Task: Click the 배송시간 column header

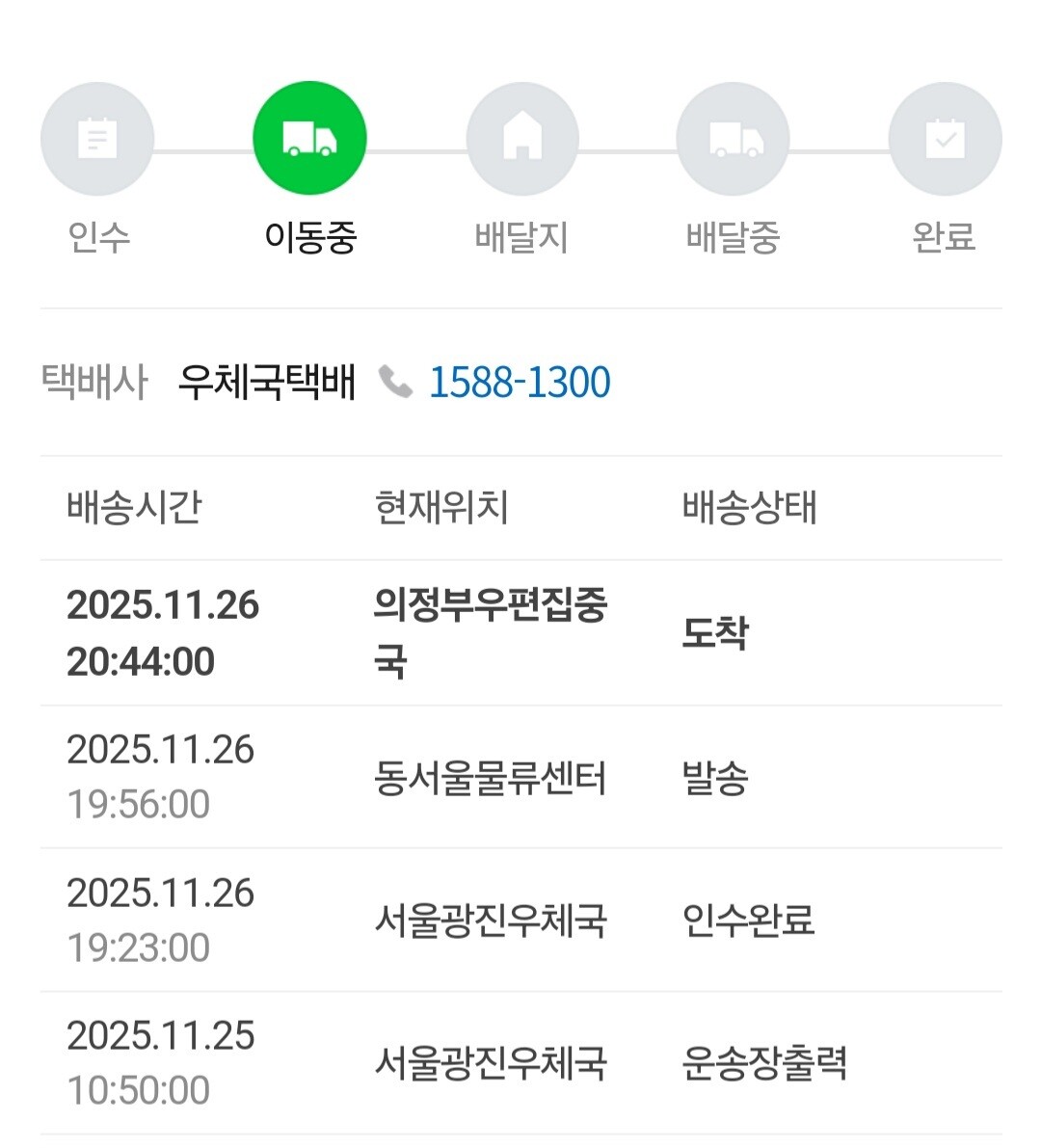Action: [x=134, y=507]
